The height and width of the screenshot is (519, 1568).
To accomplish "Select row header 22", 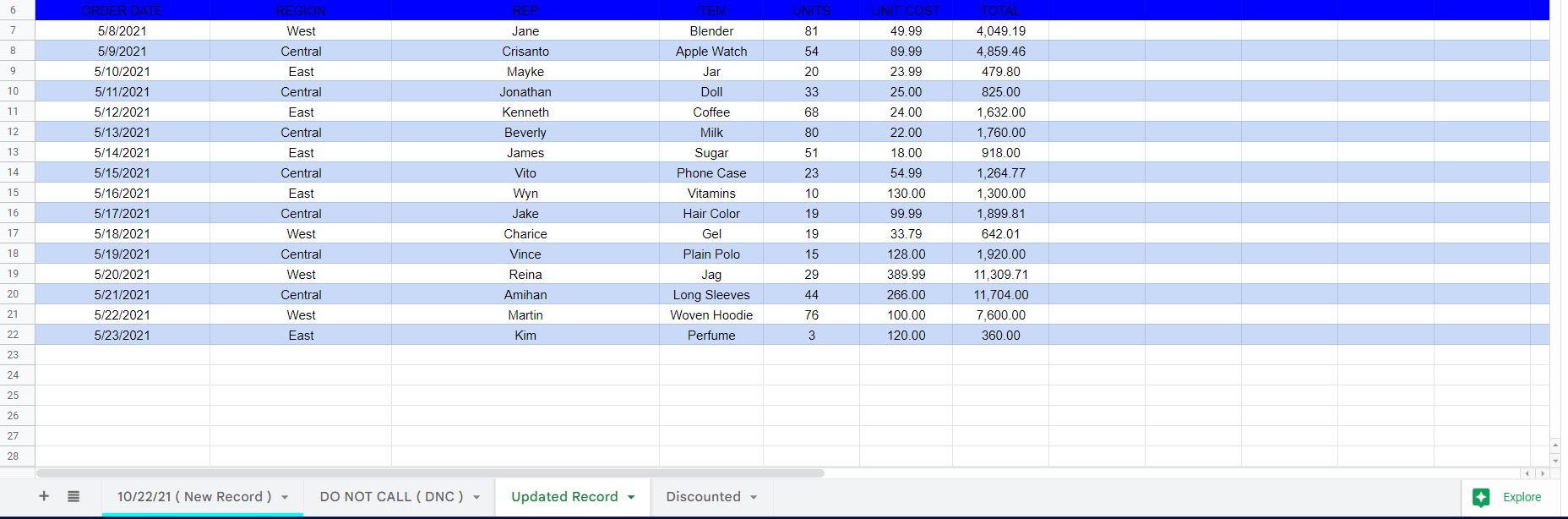I will pos(17,335).
